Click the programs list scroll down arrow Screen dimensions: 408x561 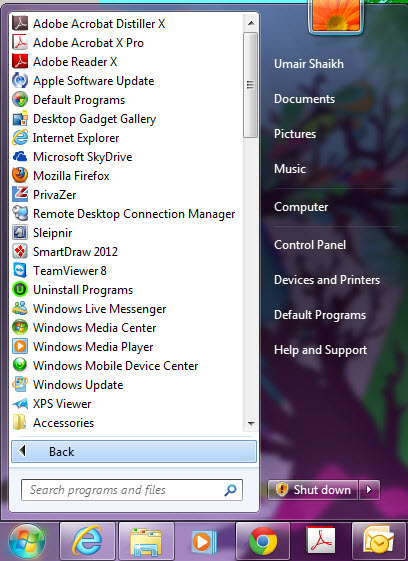pos(251,424)
